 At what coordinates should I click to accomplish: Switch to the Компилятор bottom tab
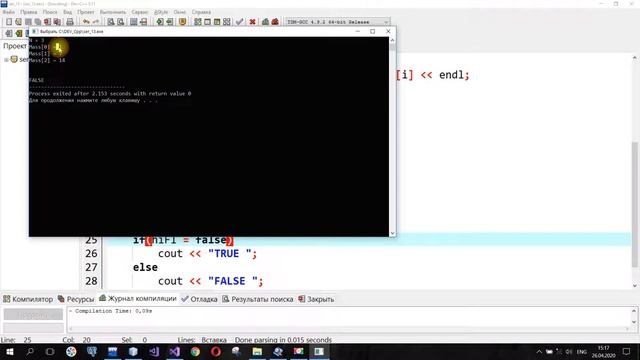pos(28,299)
